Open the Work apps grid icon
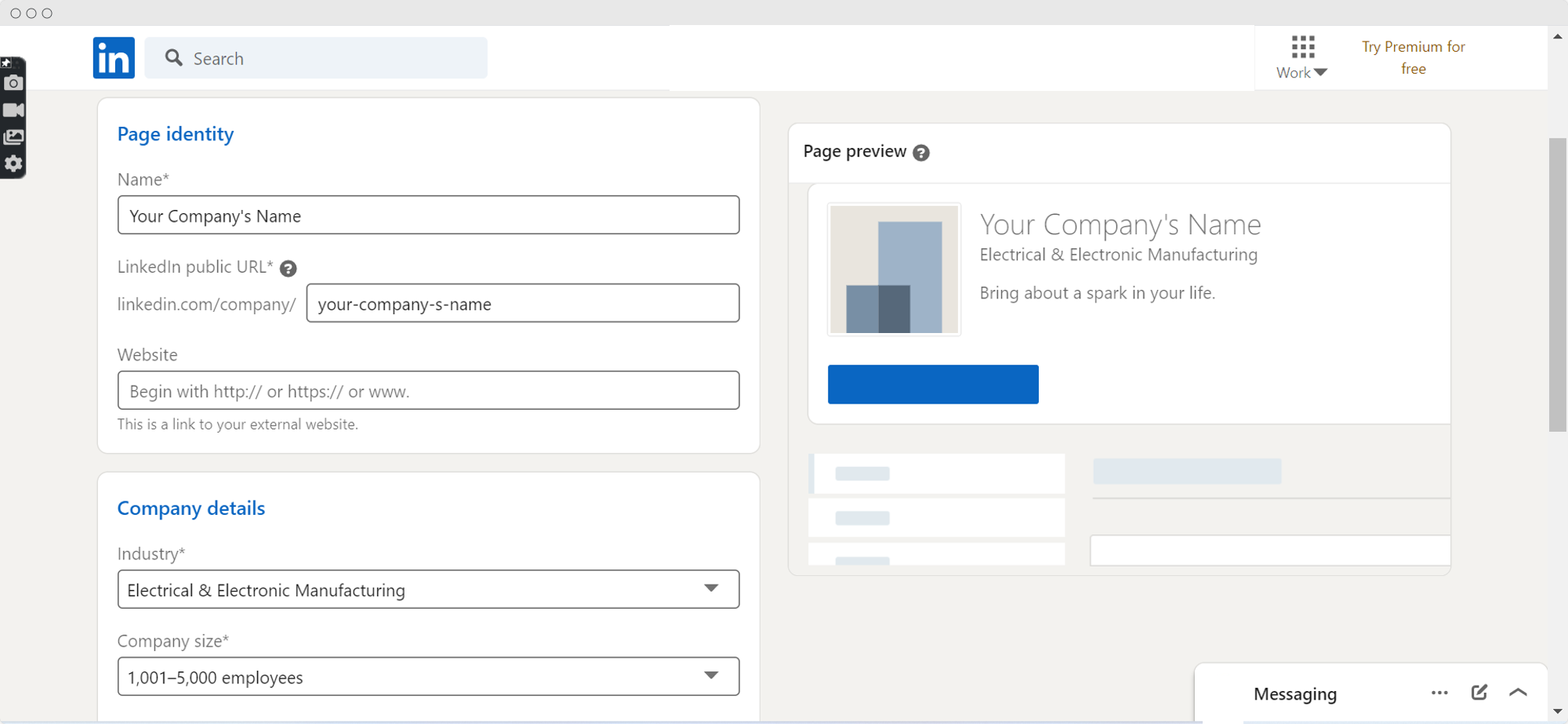The height and width of the screenshot is (724, 1568). pyautogui.click(x=1303, y=47)
